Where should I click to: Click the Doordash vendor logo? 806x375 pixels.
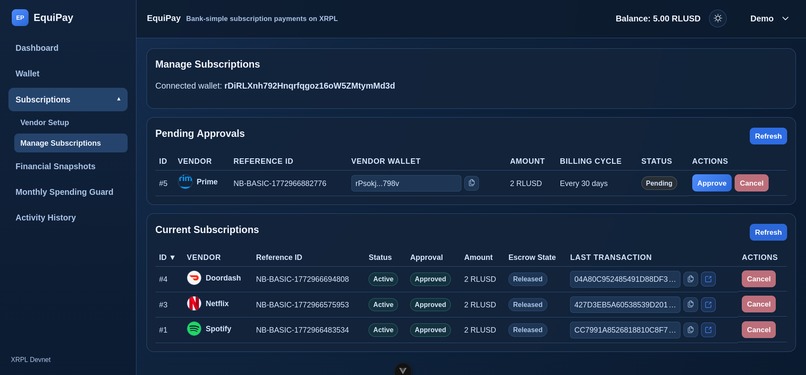pos(194,278)
